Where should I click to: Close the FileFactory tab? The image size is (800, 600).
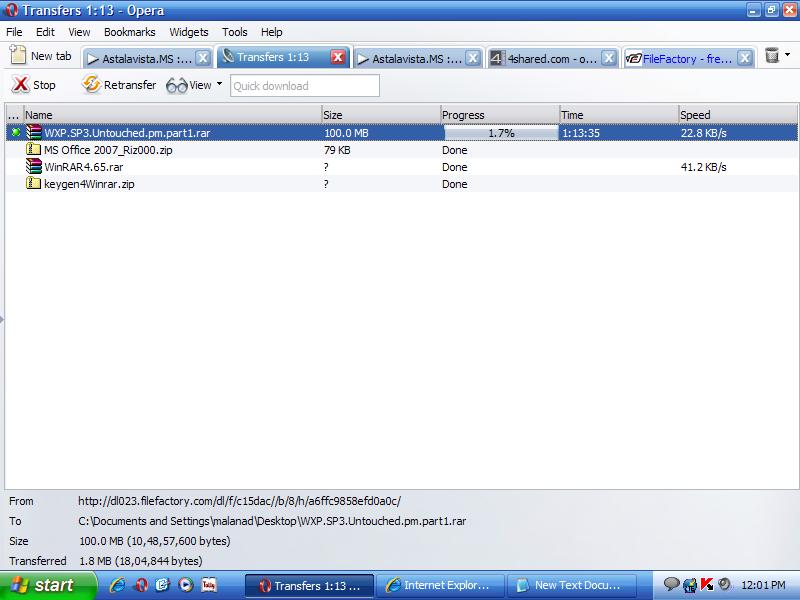click(x=744, y=58)
